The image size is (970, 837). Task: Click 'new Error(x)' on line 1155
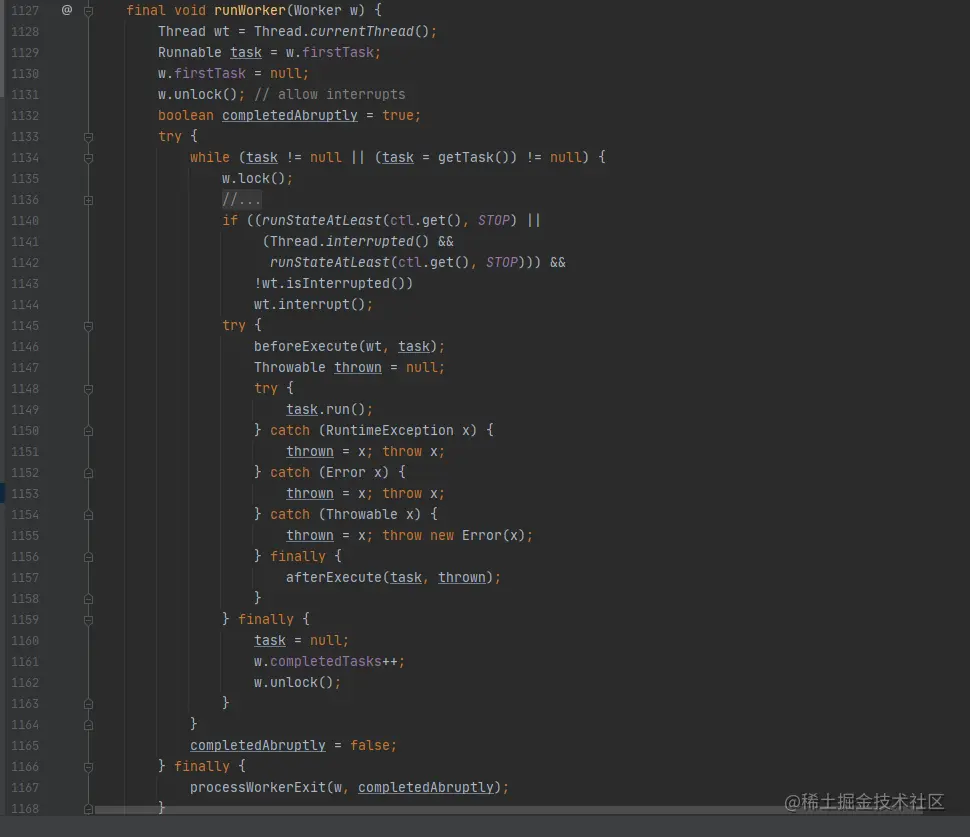pos(478,536)
